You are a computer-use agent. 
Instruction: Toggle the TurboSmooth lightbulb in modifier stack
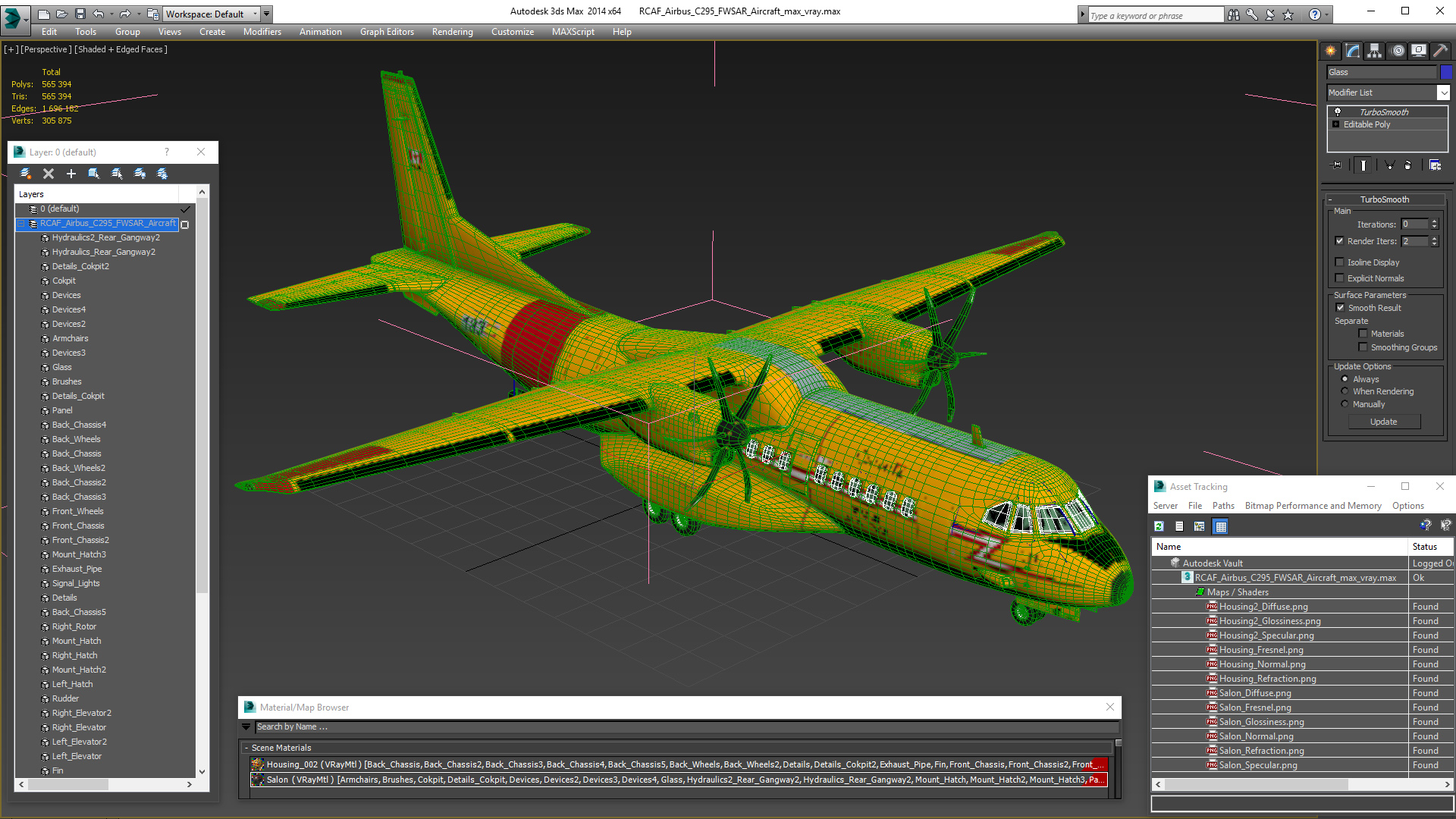pyautogui.click(x=1338, y=111)
